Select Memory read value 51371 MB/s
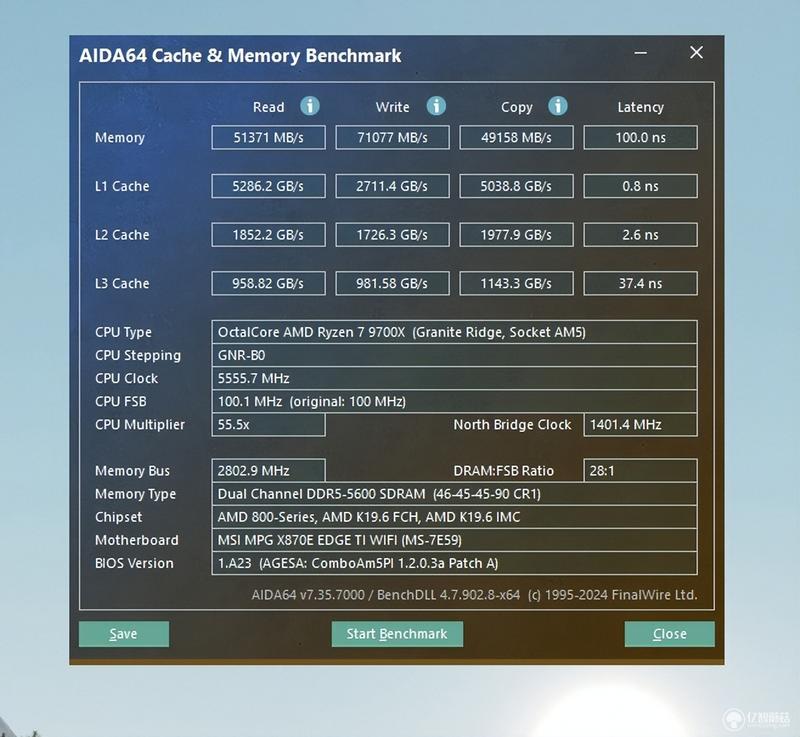This screenshot has height=737, width=800. coord(268,138)
